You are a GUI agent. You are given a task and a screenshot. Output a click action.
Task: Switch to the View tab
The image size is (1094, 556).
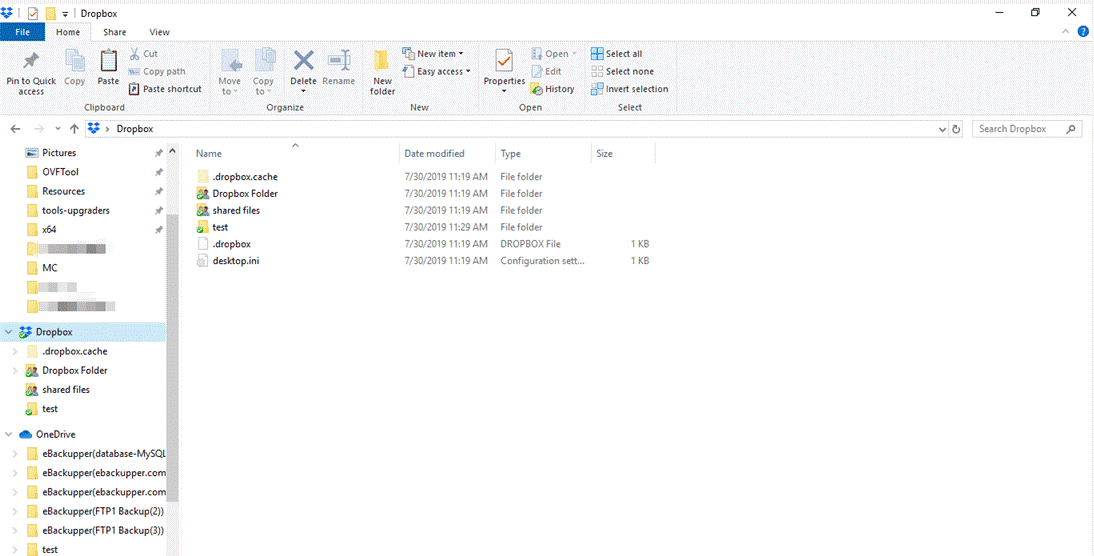point(159,32)
